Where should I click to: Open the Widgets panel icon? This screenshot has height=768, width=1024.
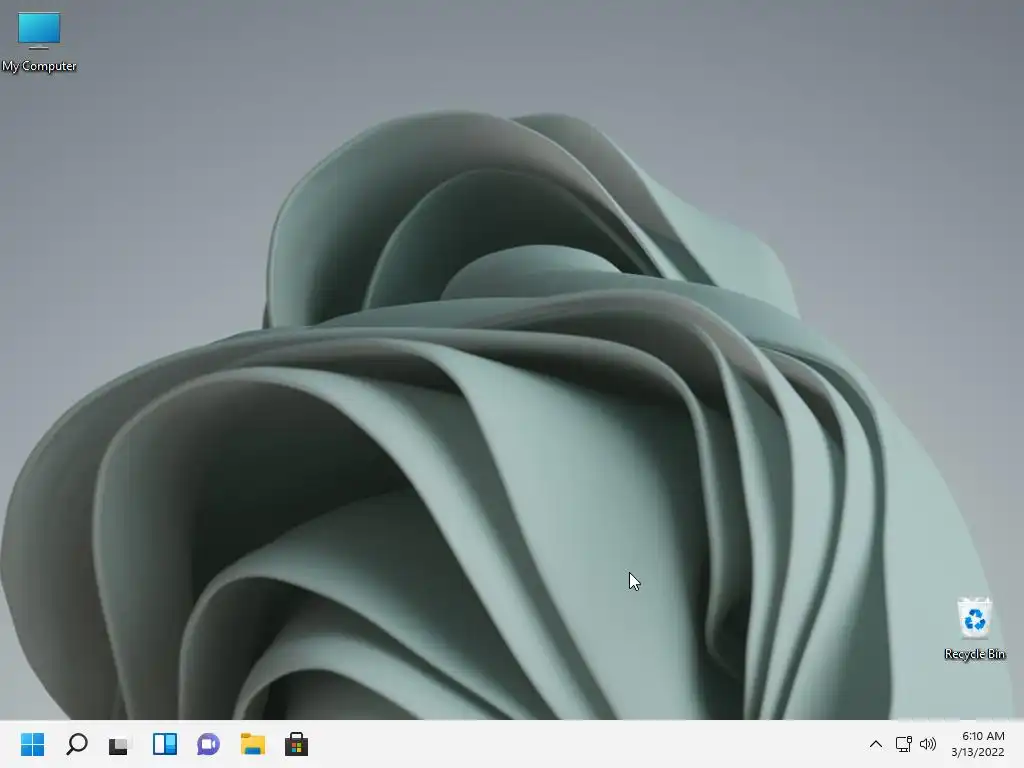[165, 744]
